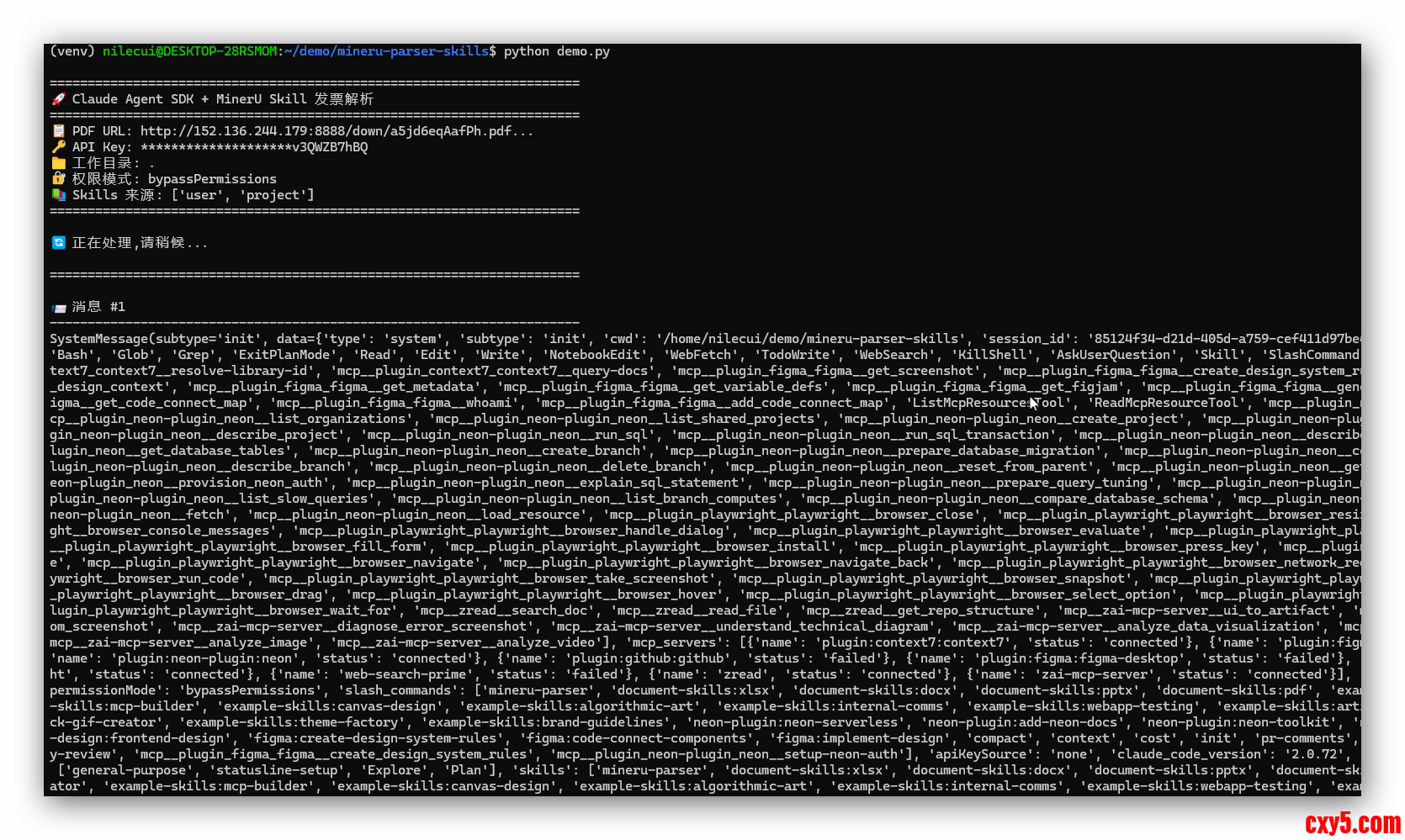Click the '(venv)' prompt prefix
The height and width of the screenshot is (840, 1405).
click(72, 51)
